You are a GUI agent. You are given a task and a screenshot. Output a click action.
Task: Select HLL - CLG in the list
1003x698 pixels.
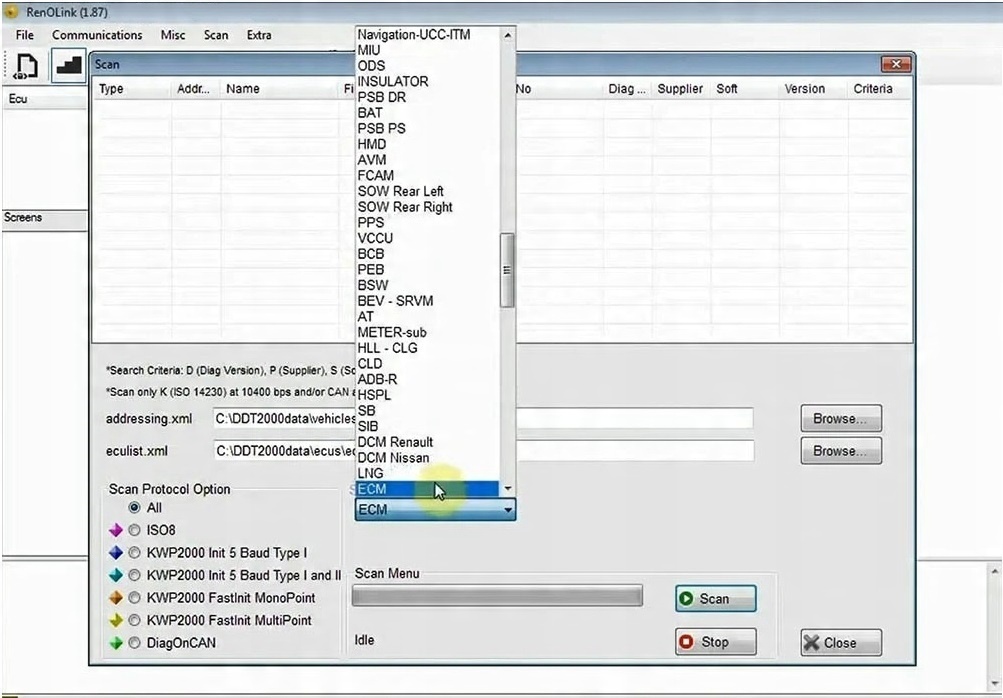tap(427, 348)
